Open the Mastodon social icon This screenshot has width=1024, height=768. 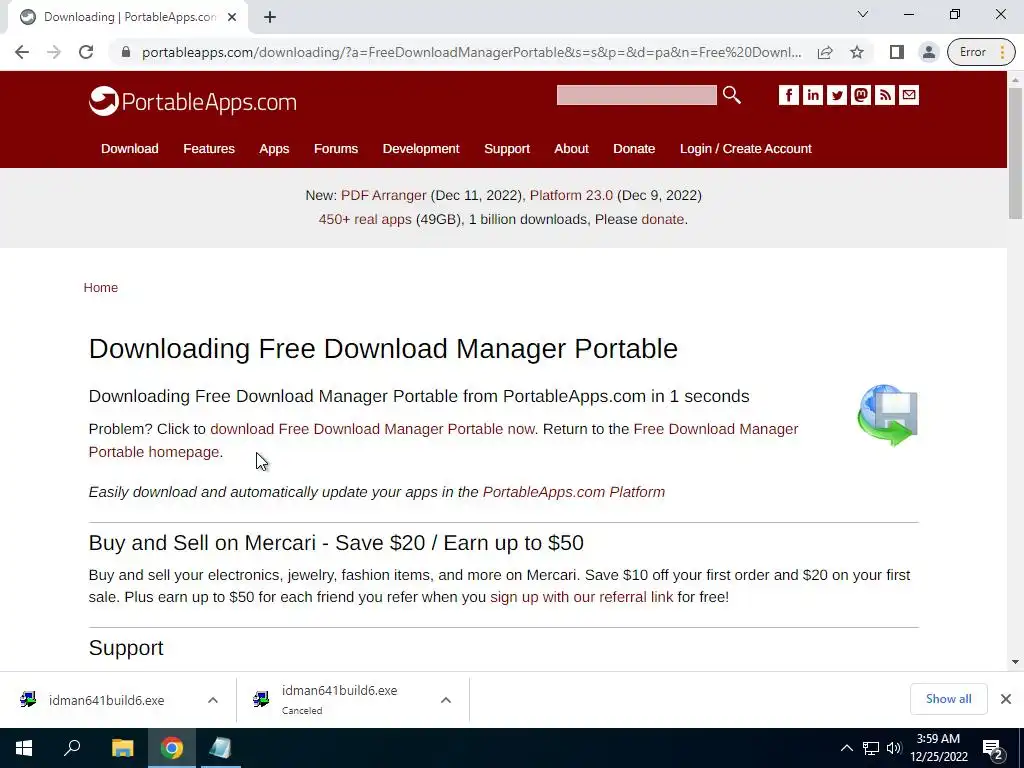861,95
